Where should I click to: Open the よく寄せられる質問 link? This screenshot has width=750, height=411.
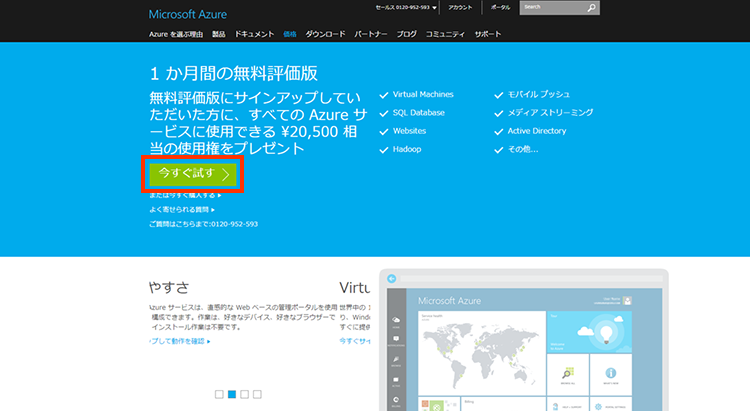(180, 210)
